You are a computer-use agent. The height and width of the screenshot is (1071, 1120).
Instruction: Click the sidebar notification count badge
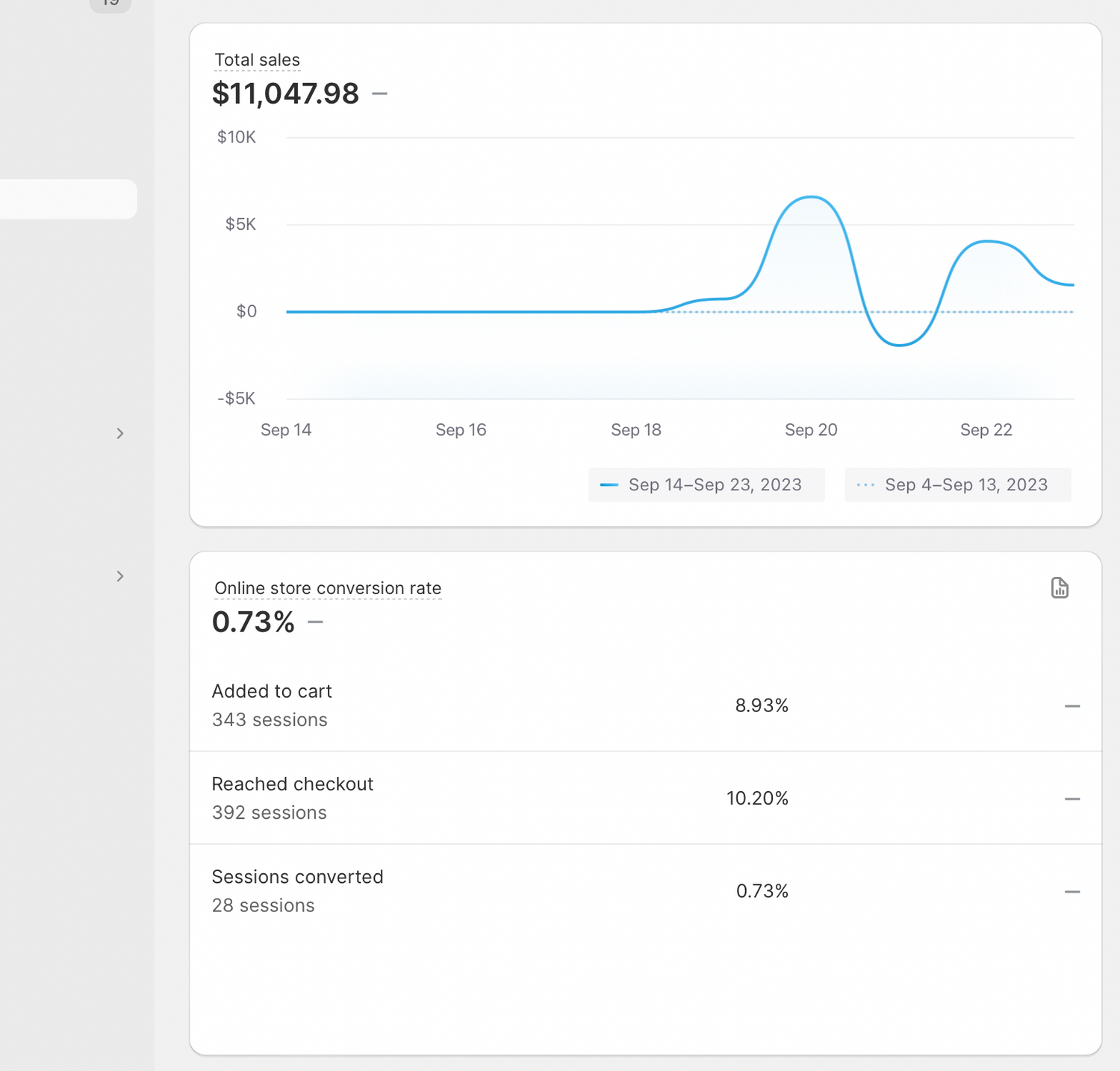click(111, 4)
